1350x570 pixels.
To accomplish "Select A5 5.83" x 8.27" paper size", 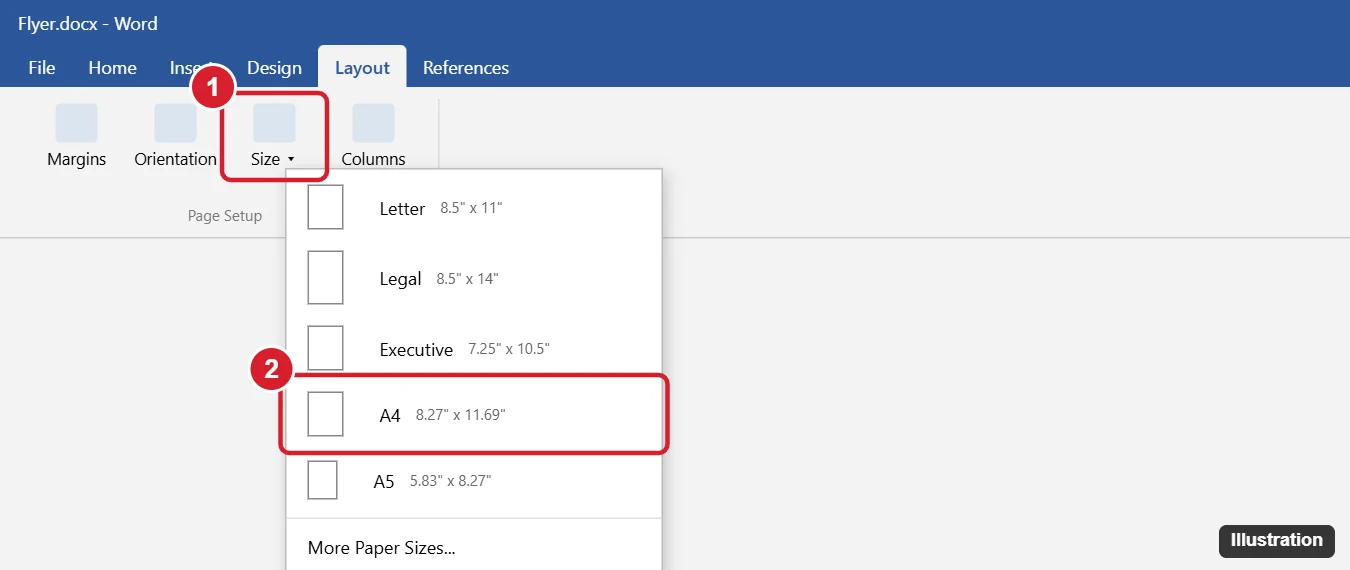I will click(474, 481).
